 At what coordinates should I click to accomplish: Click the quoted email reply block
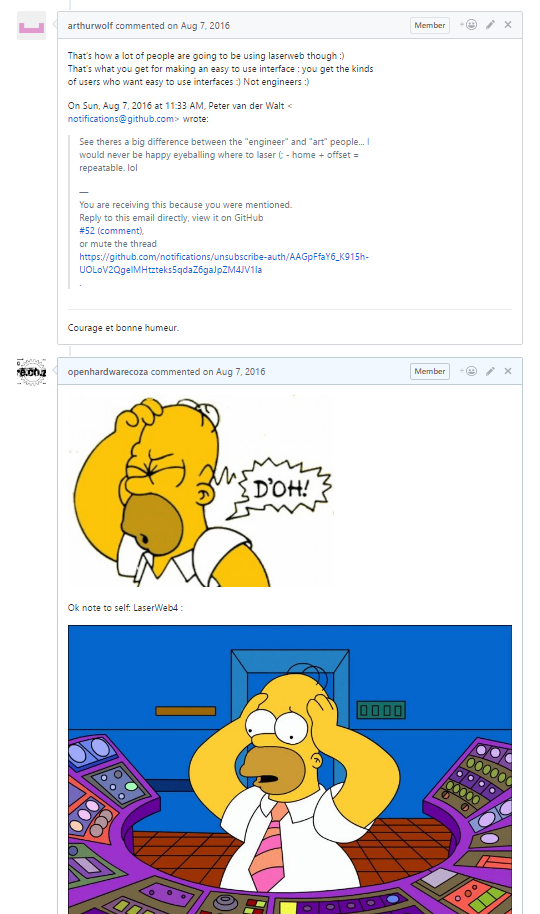tap(225, 212)
